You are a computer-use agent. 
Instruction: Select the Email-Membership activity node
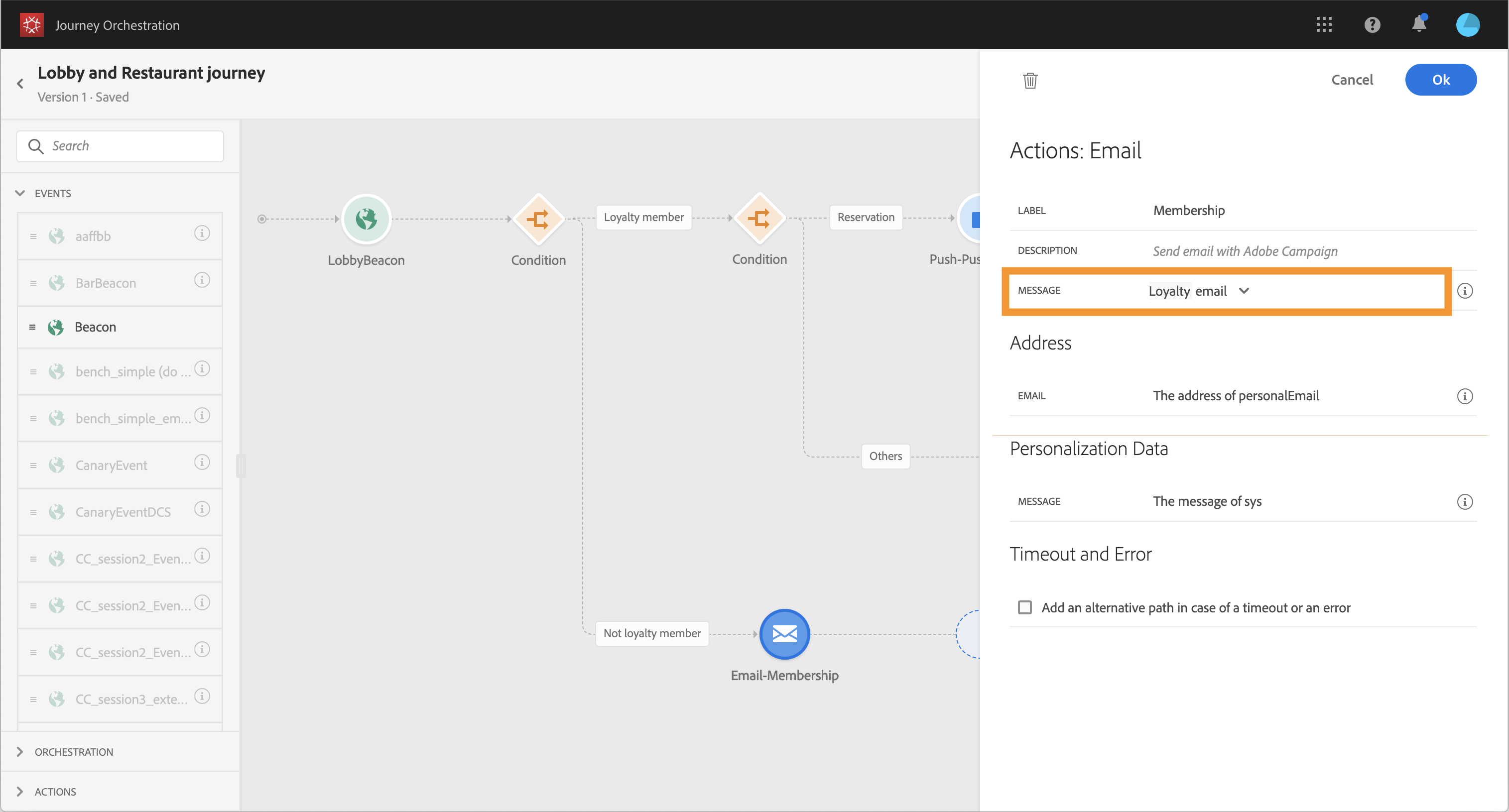(x=784, y=634)
